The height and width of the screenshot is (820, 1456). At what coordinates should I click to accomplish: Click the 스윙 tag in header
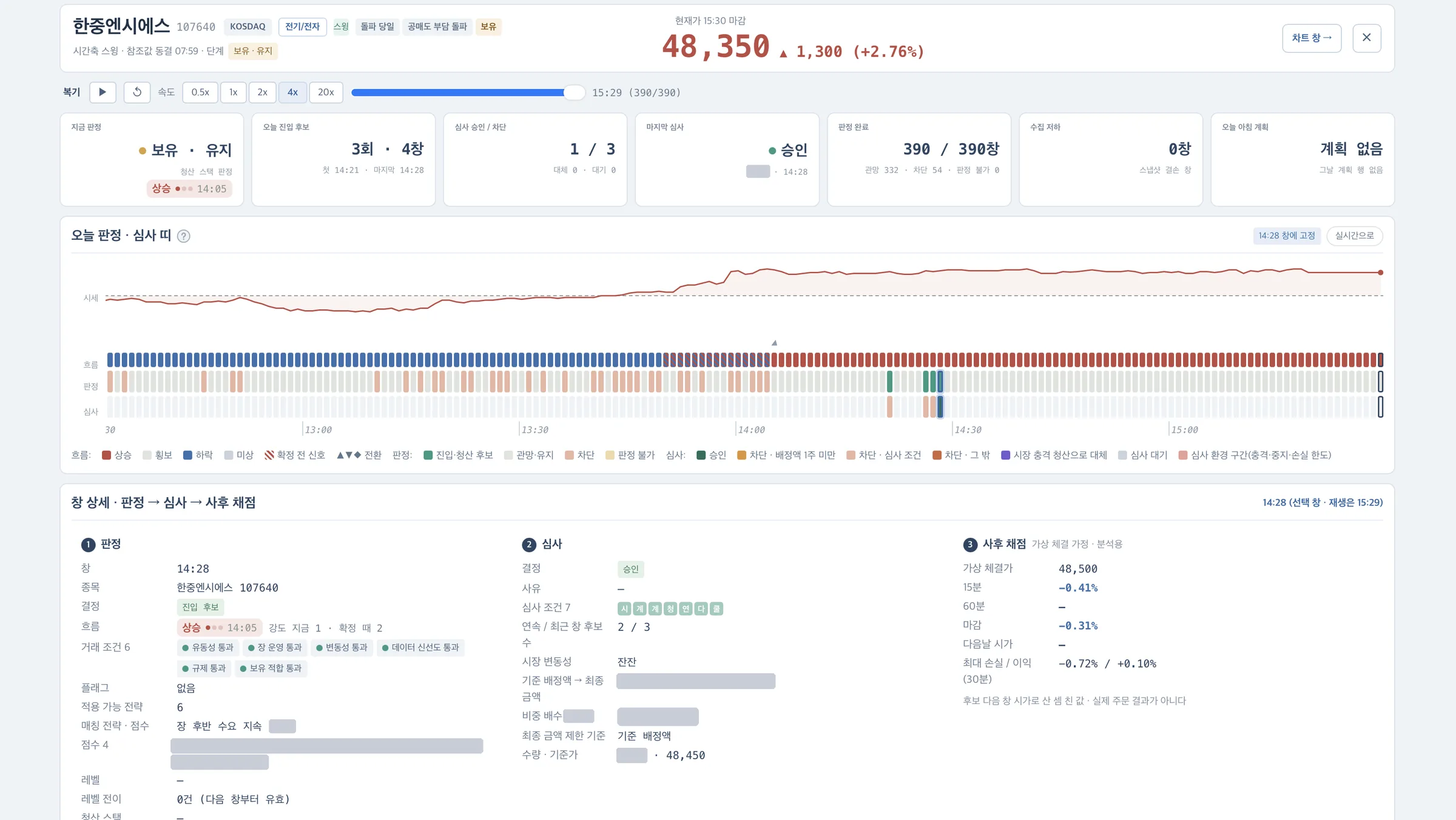click(x=341, y=27)
